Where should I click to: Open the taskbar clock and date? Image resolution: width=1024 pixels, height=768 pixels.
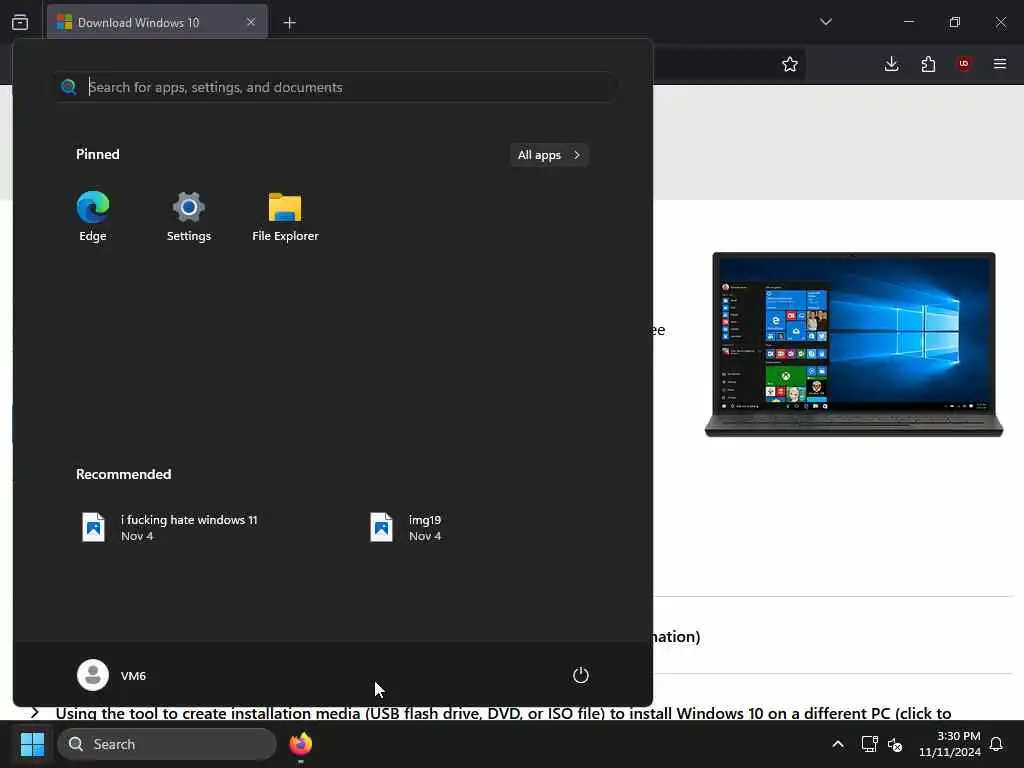(x=950, y=744)
